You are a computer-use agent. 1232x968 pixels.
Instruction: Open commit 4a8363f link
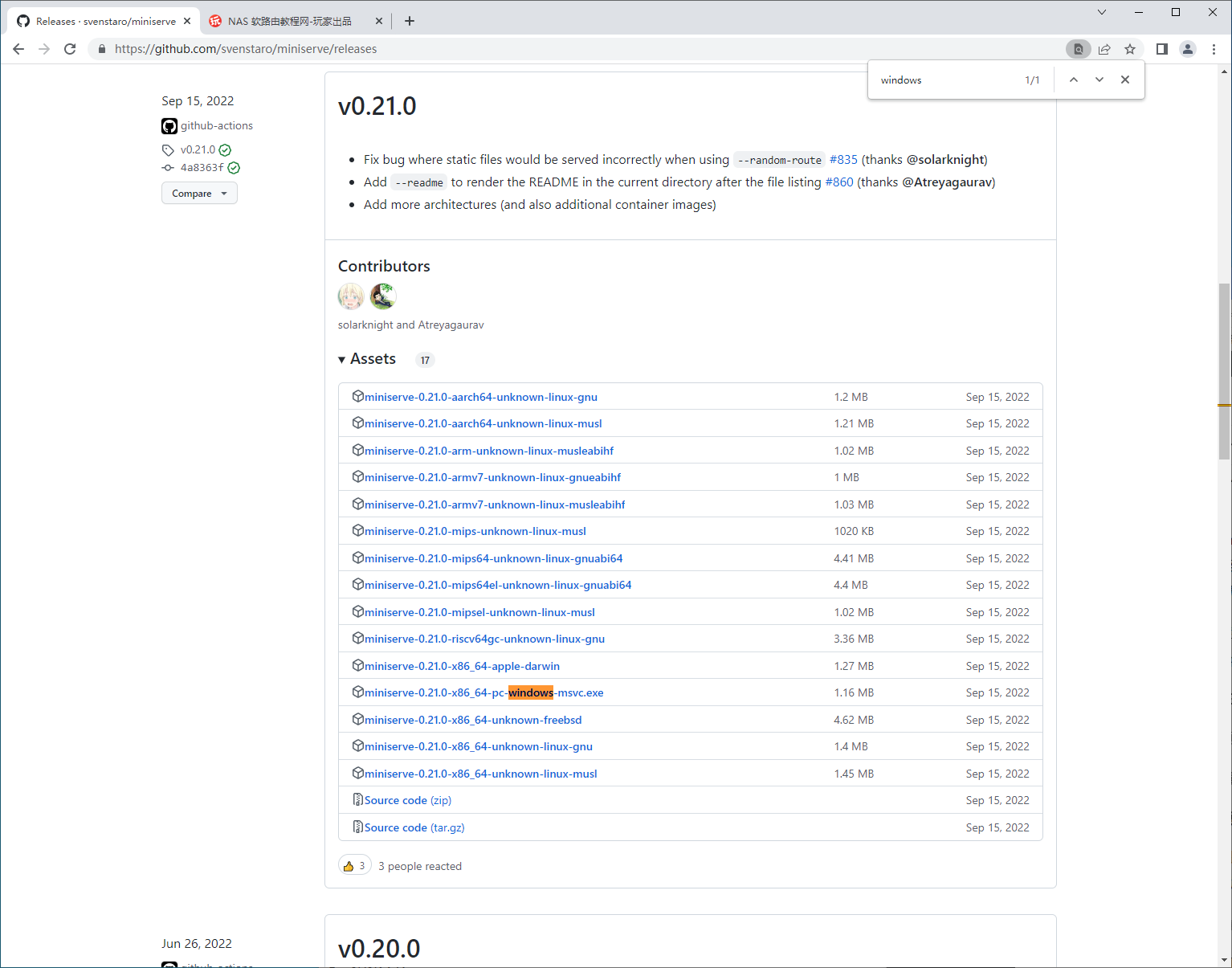pyautogui.click(x=202, y=168)
